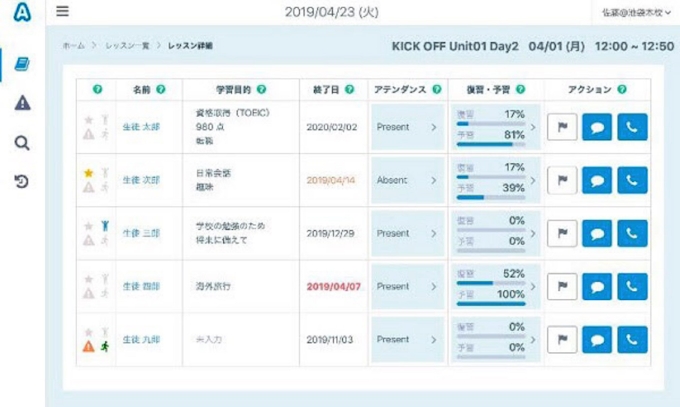This screenshot has width=680, height=407.
Task: Open the warning alerts sidebar icon
Action: [22, 103]
